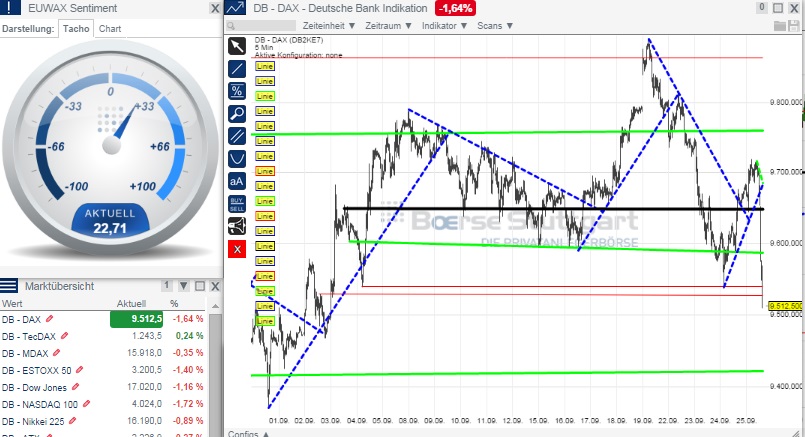Click the pencil icon next to DB - Nikkei 225
The width and height of the screenshot is (805, 437).
[x=72, y=421]
